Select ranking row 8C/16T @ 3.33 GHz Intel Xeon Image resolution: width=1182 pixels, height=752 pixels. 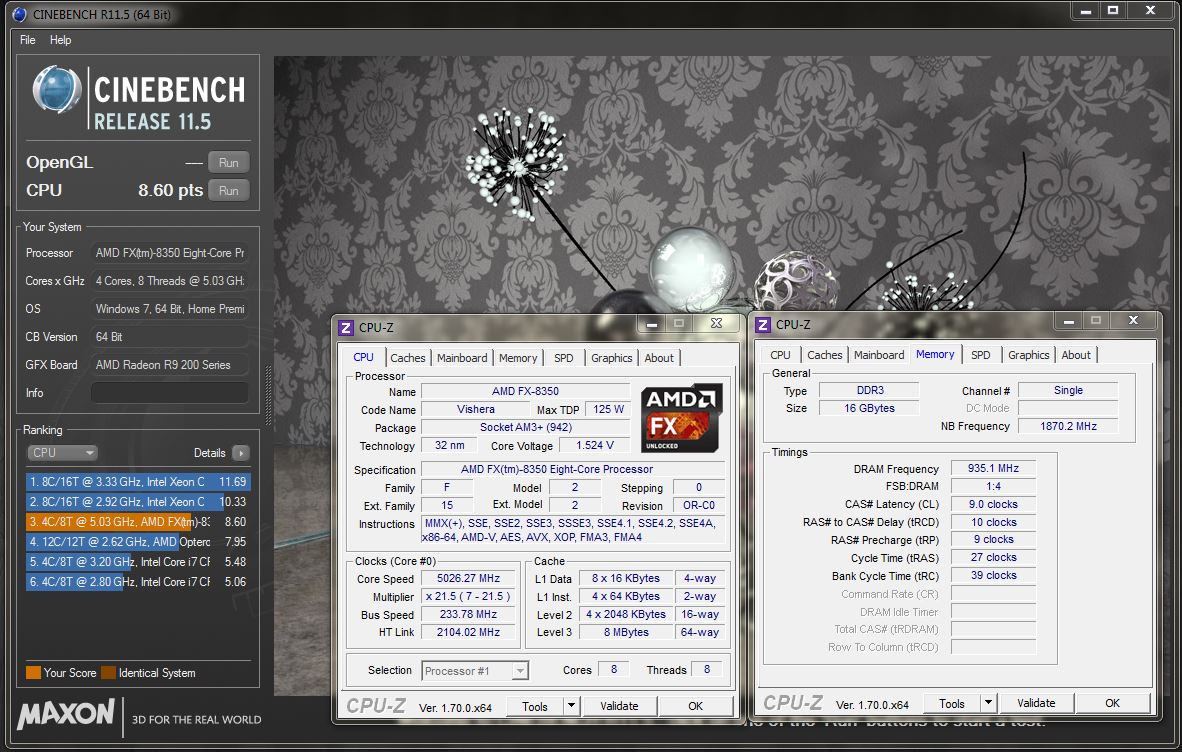(138, 481)
